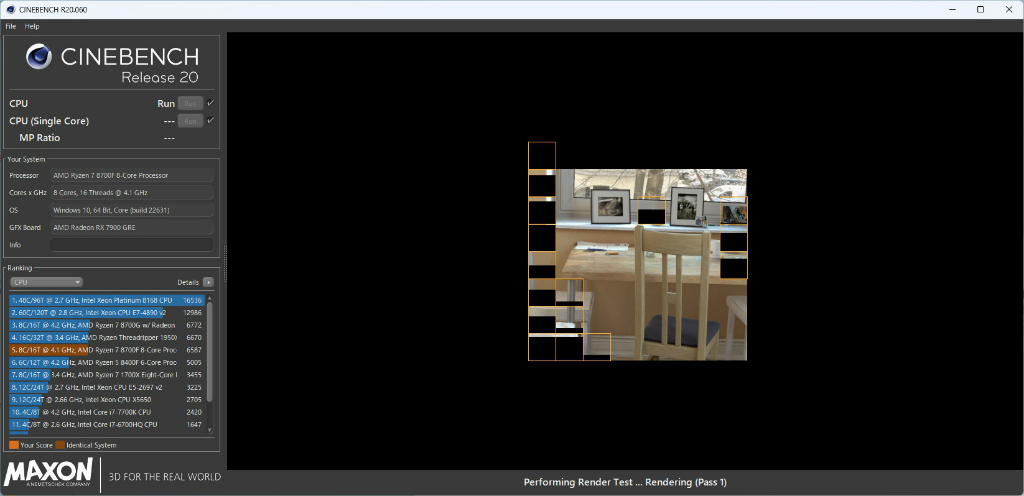
Task: Click the Cinebench title bar app icon
Action: tap(10, 10)
